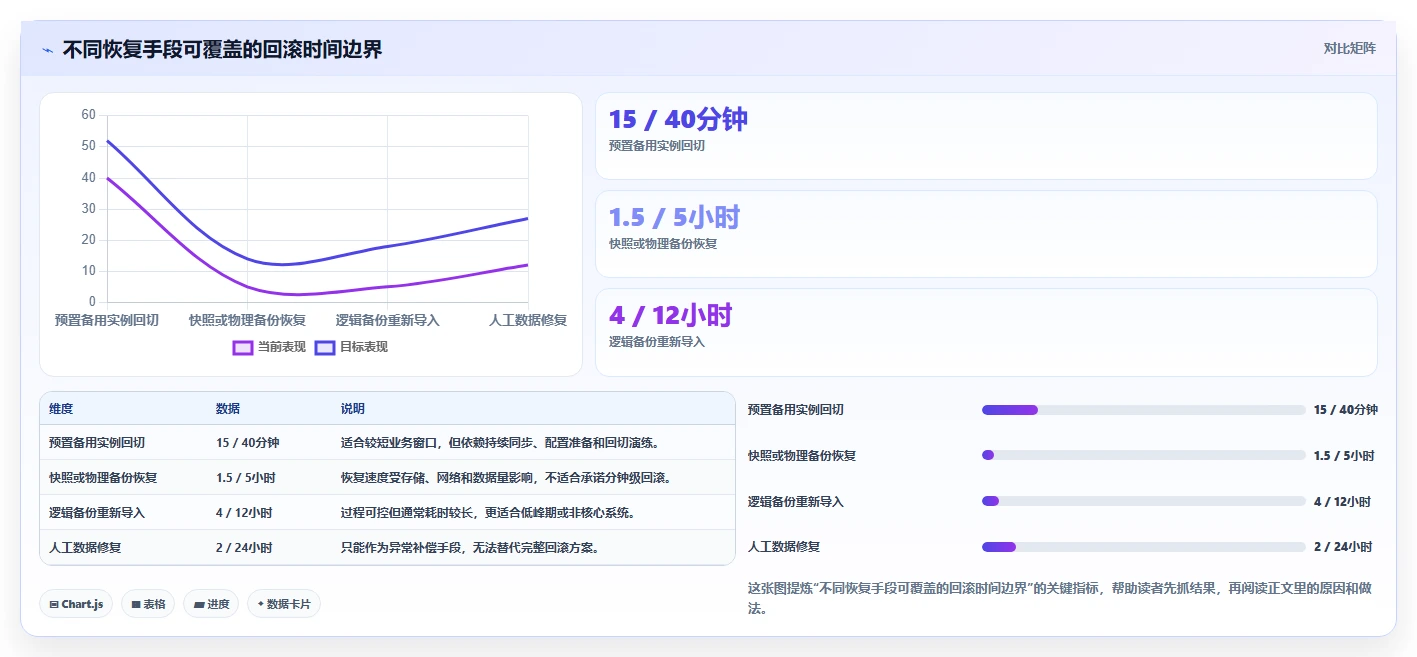Click the 快照或物理备份恢复 card caption

click(663, 243)
